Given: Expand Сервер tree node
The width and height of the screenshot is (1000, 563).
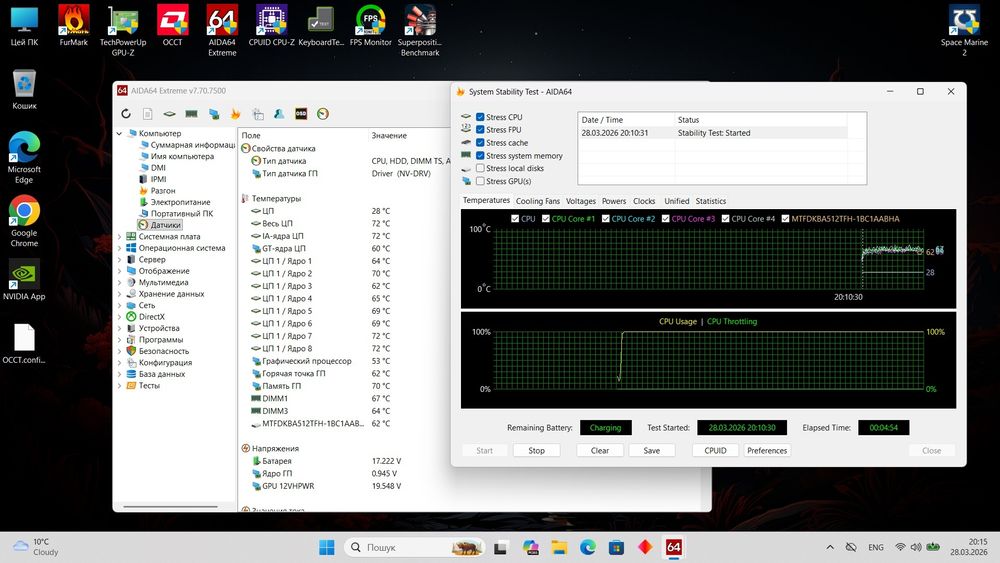Looking at the screenshot, I should [x=119, y=260].
